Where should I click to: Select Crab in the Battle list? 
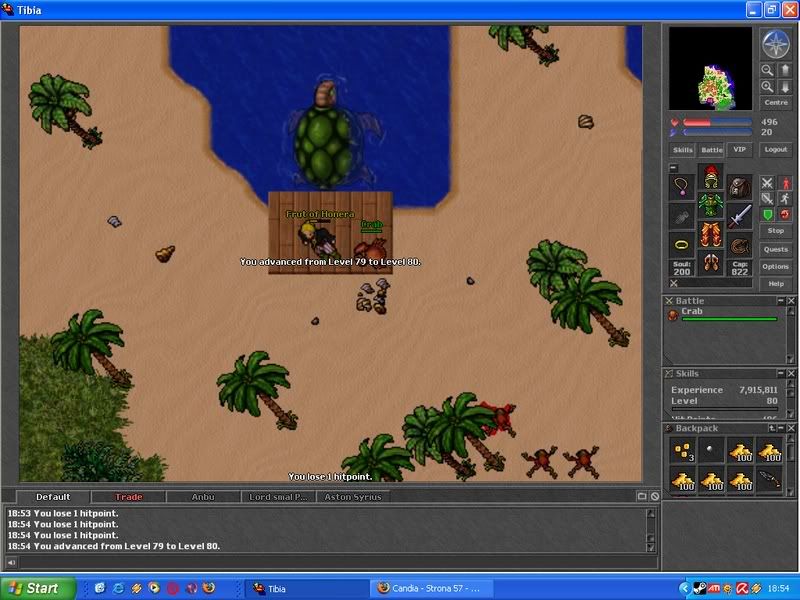tap(724, 315)
